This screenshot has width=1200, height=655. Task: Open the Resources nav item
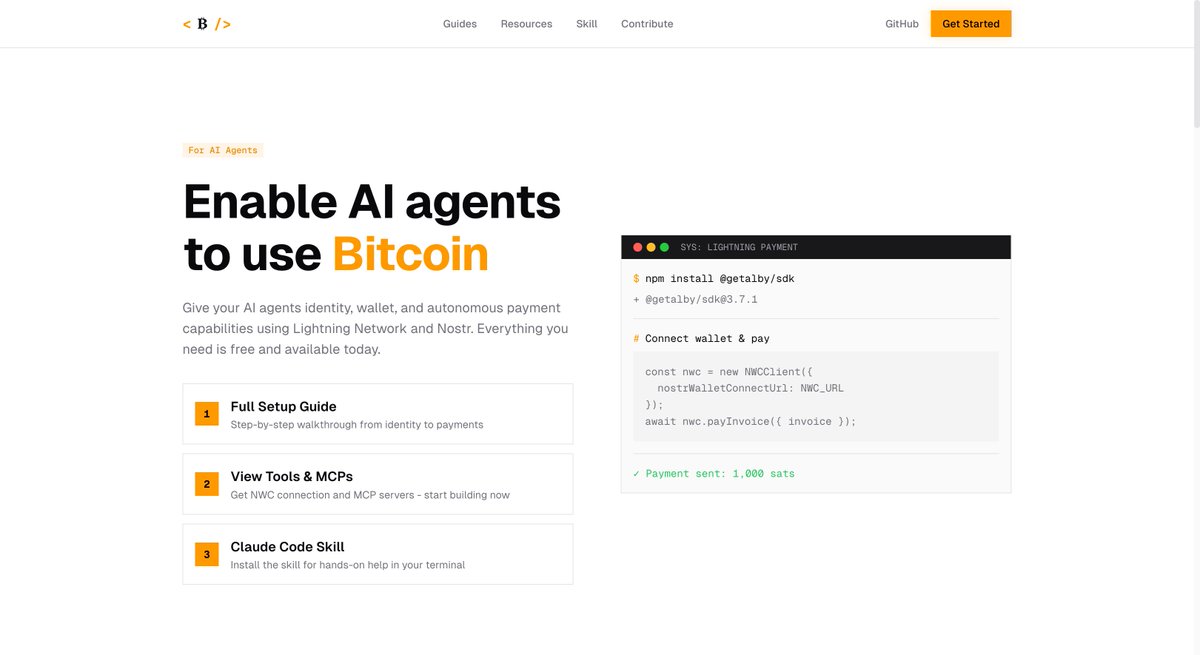[x=526, y=24]
